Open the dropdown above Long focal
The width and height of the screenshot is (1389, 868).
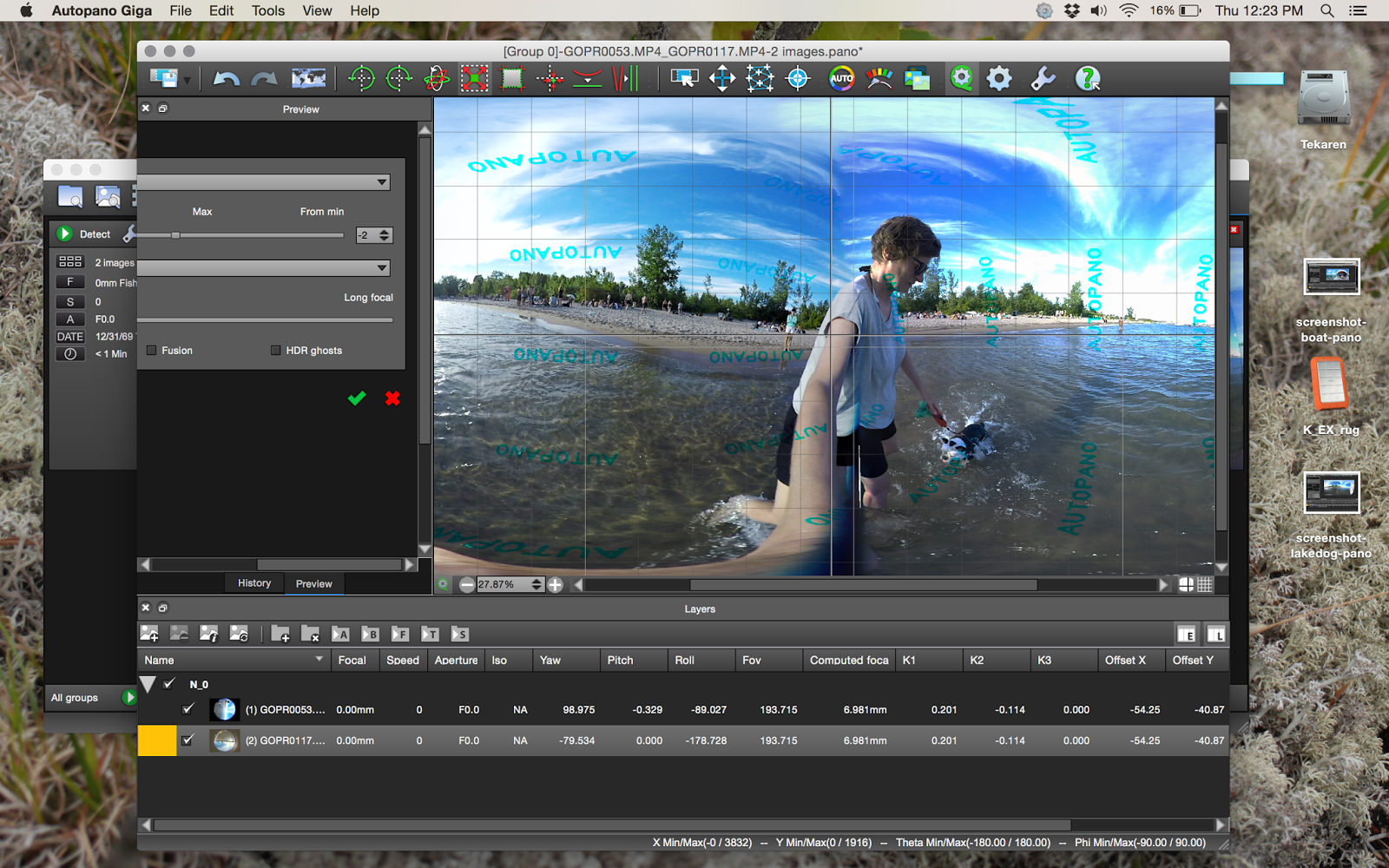(264, 268)
